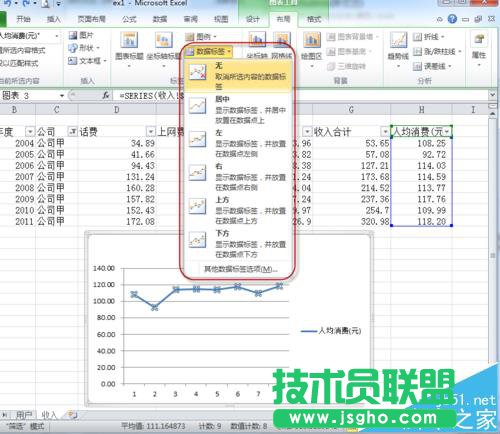Open Excel Help question mark icon
This screenshot has width=500, height=434.
(x=452, y=19)
